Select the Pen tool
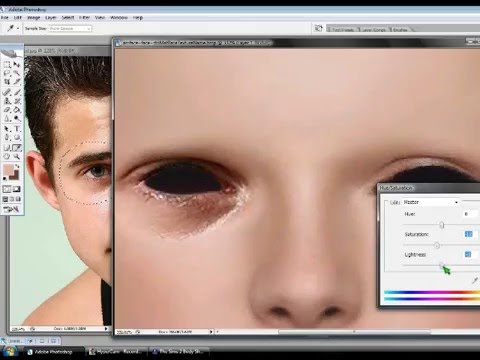Viewport: 480px width, 360px height. pyautogui.click(x=7, y=137)
